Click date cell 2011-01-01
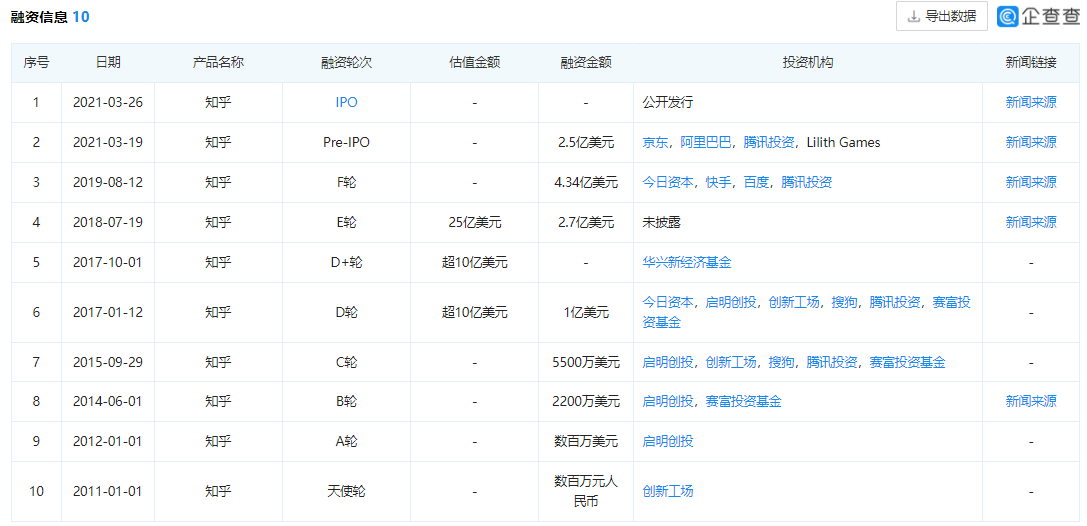Image resolution: width=1087 pixels, height=526 pixels. coord(108,491)
